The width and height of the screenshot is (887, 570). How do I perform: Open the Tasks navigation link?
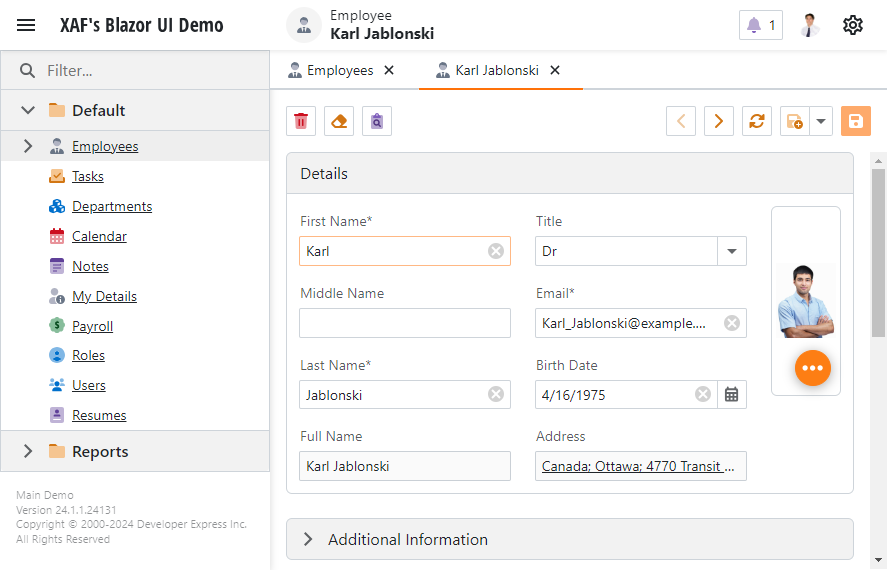point(88,176)
